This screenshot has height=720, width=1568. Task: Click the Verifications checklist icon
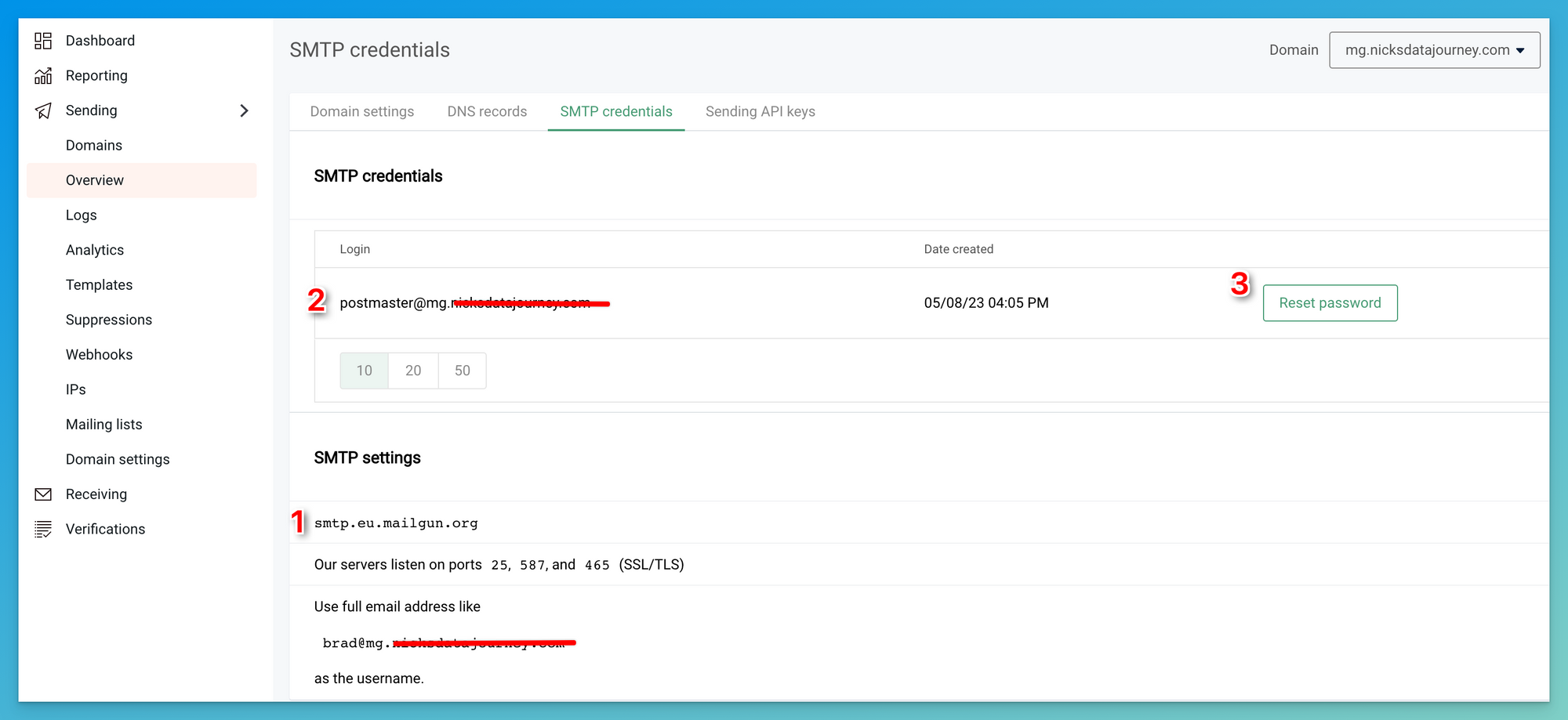click(x=43, y=529)
